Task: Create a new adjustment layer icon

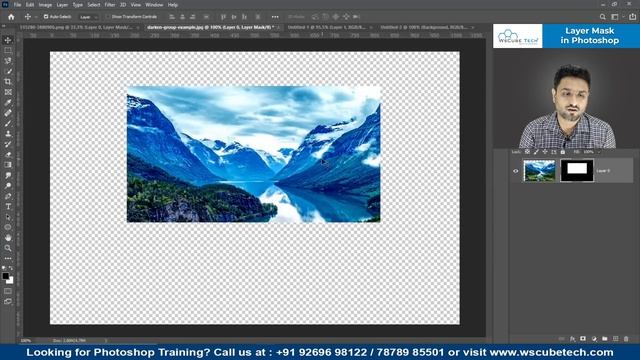Action: 594,339
